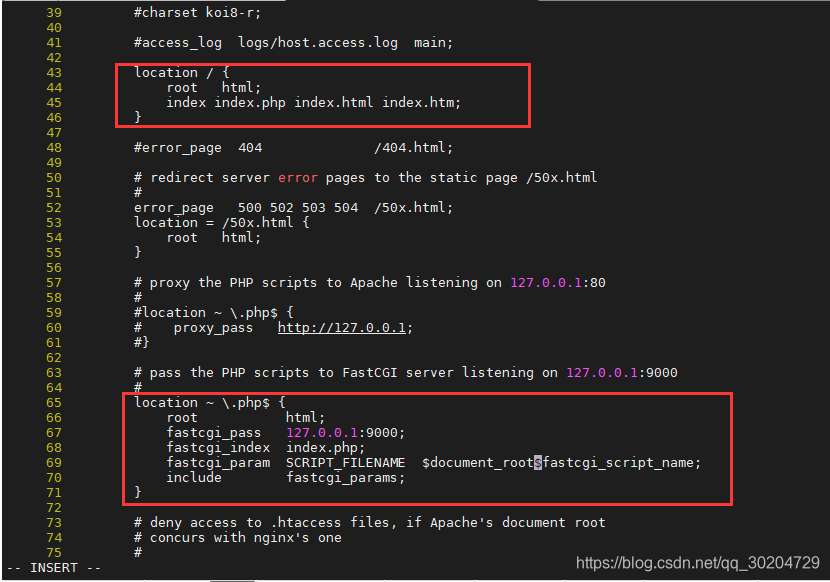Open the underlined http://127.0.0.1 link
Viewport: 830px width, 582px height.
341,328
